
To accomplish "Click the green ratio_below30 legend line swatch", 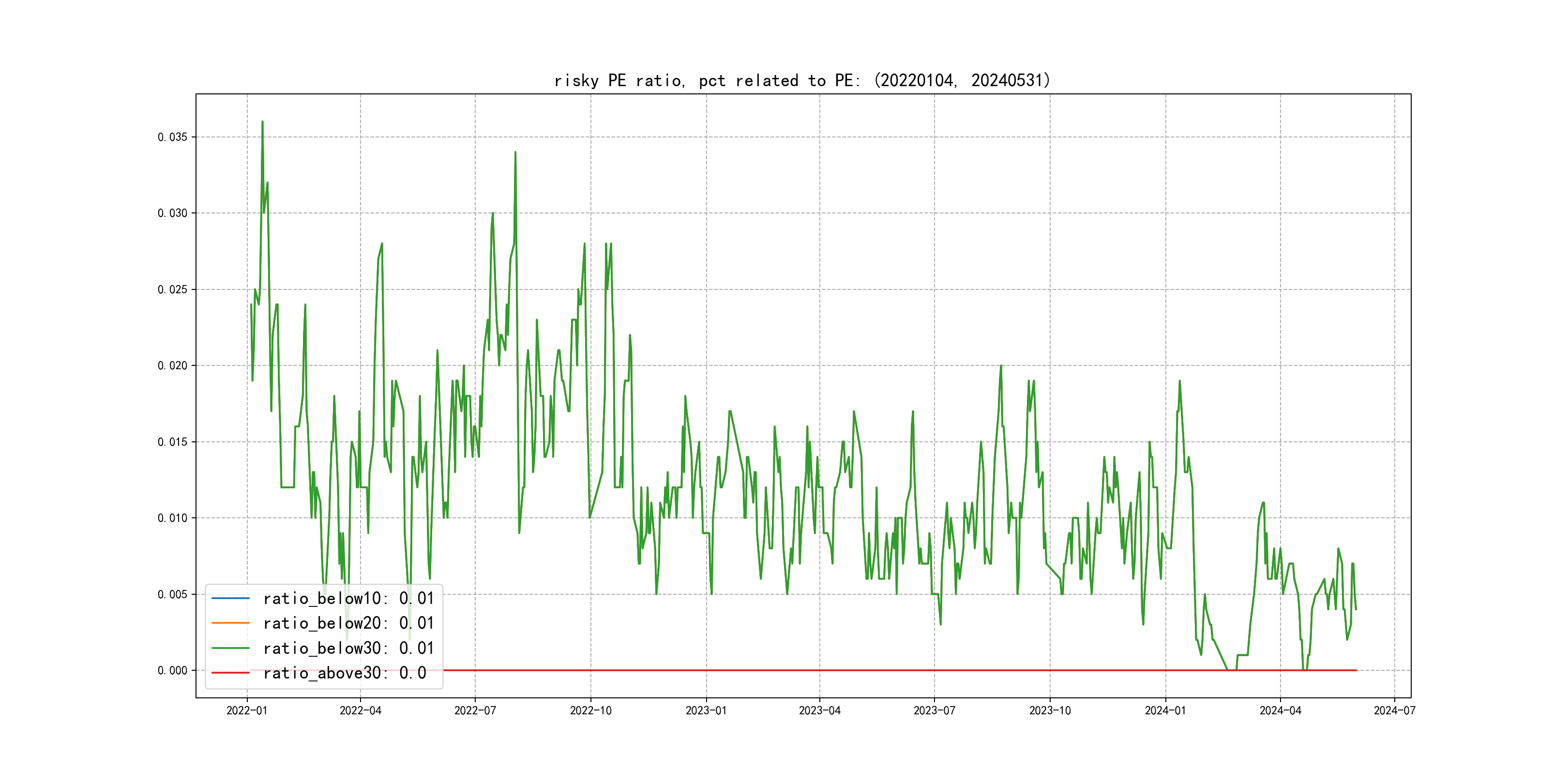I will tap(230, 648).
